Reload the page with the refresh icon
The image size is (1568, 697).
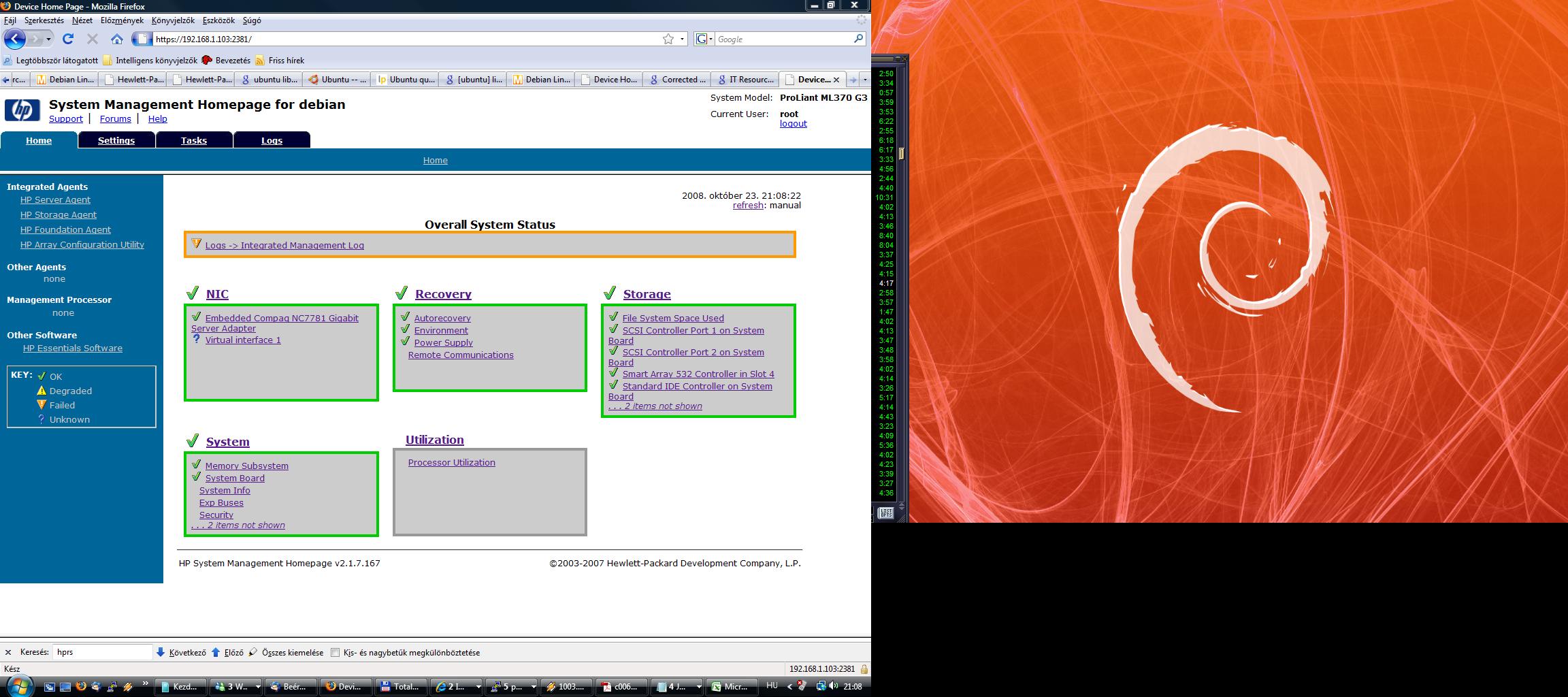coord(68,39)
